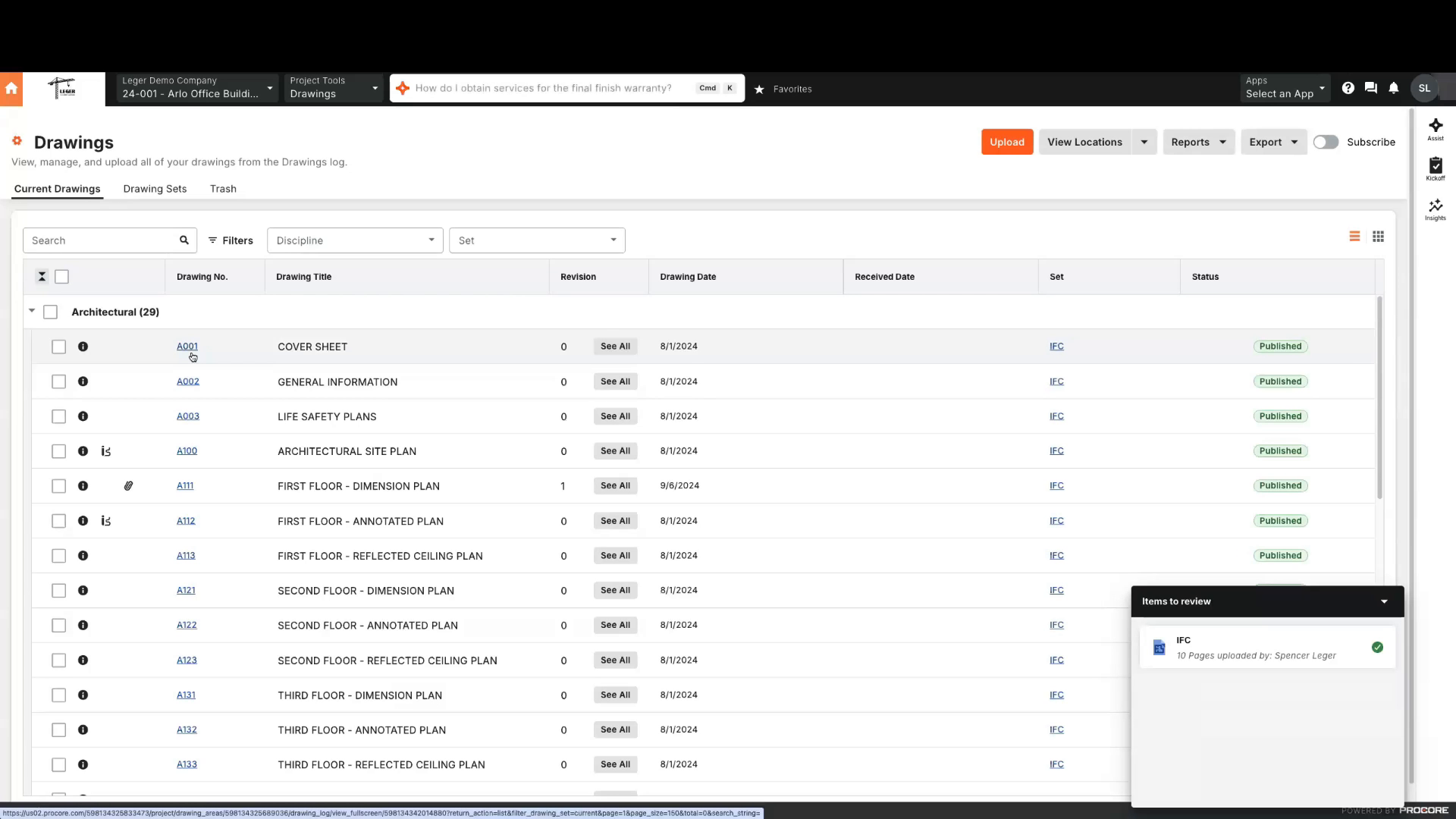Screen dimensions: 1456x819
Task: Collapse the Items to review panel
Action: 1384,601
